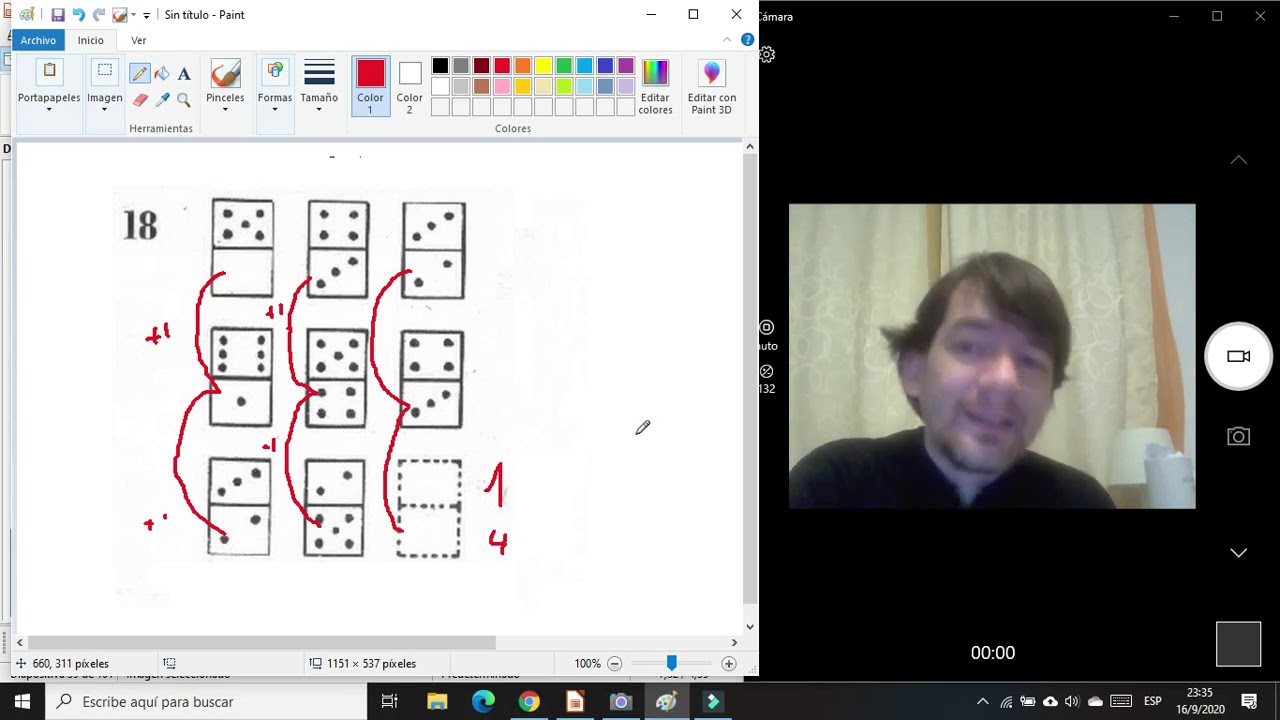The height and width of the screenshot is (720, 1280).
Task: Open the Archivo menu
Action: tap(38, 40)
